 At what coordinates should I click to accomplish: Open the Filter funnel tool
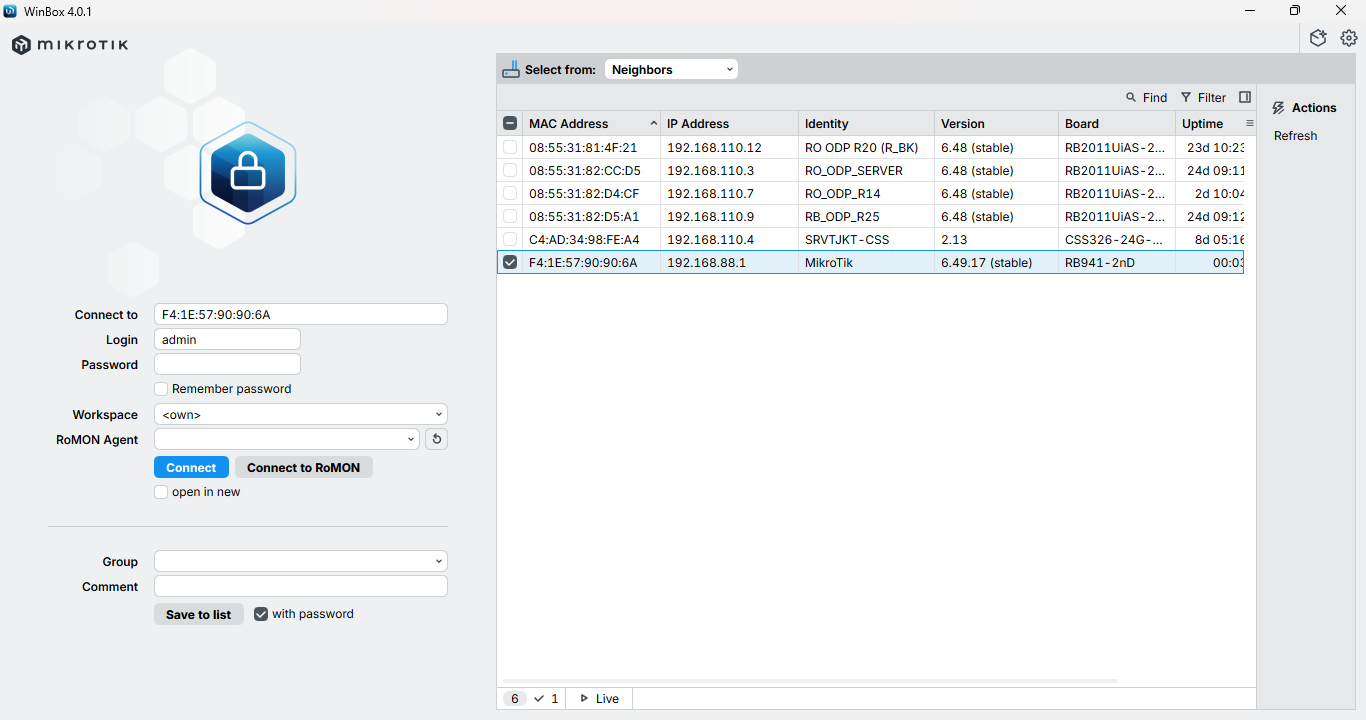[x=1186, y=97]
